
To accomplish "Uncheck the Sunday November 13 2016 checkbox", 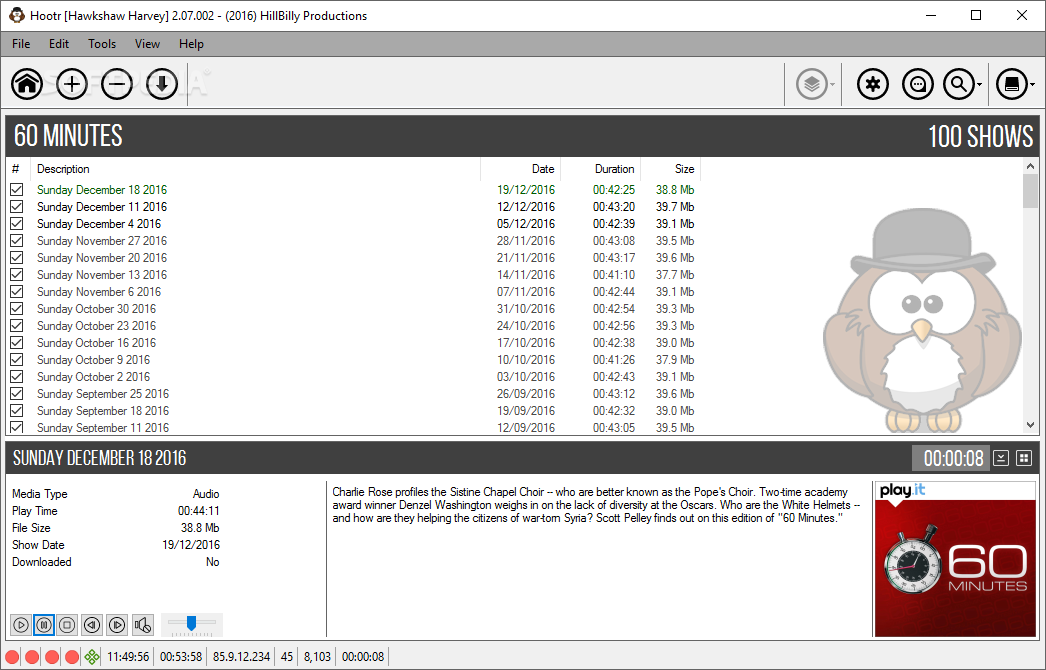I will (x=17, y=275).
